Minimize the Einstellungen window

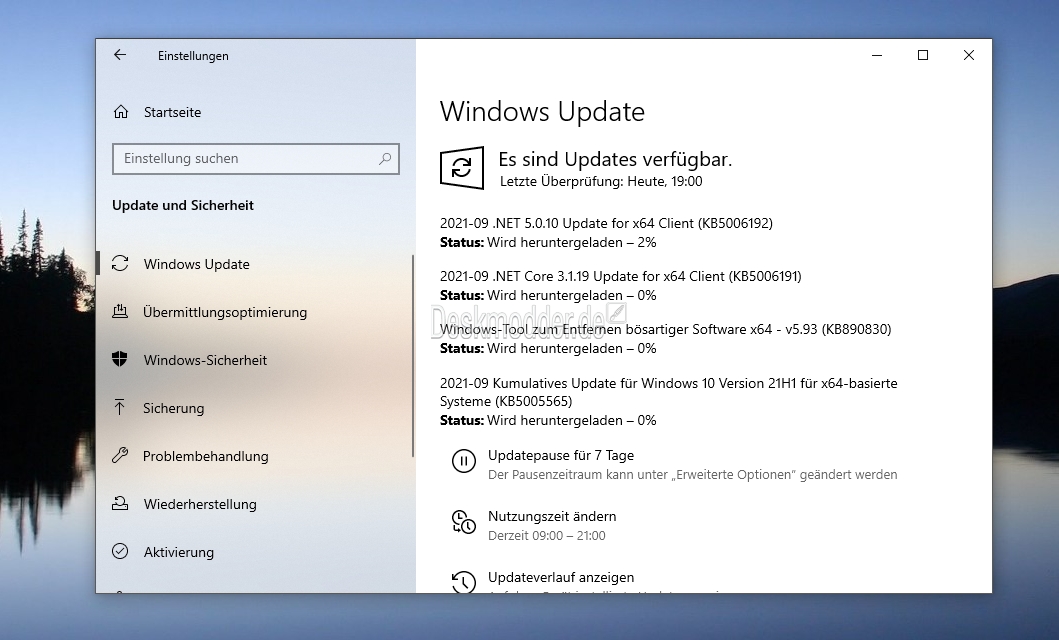coord(877,55)
